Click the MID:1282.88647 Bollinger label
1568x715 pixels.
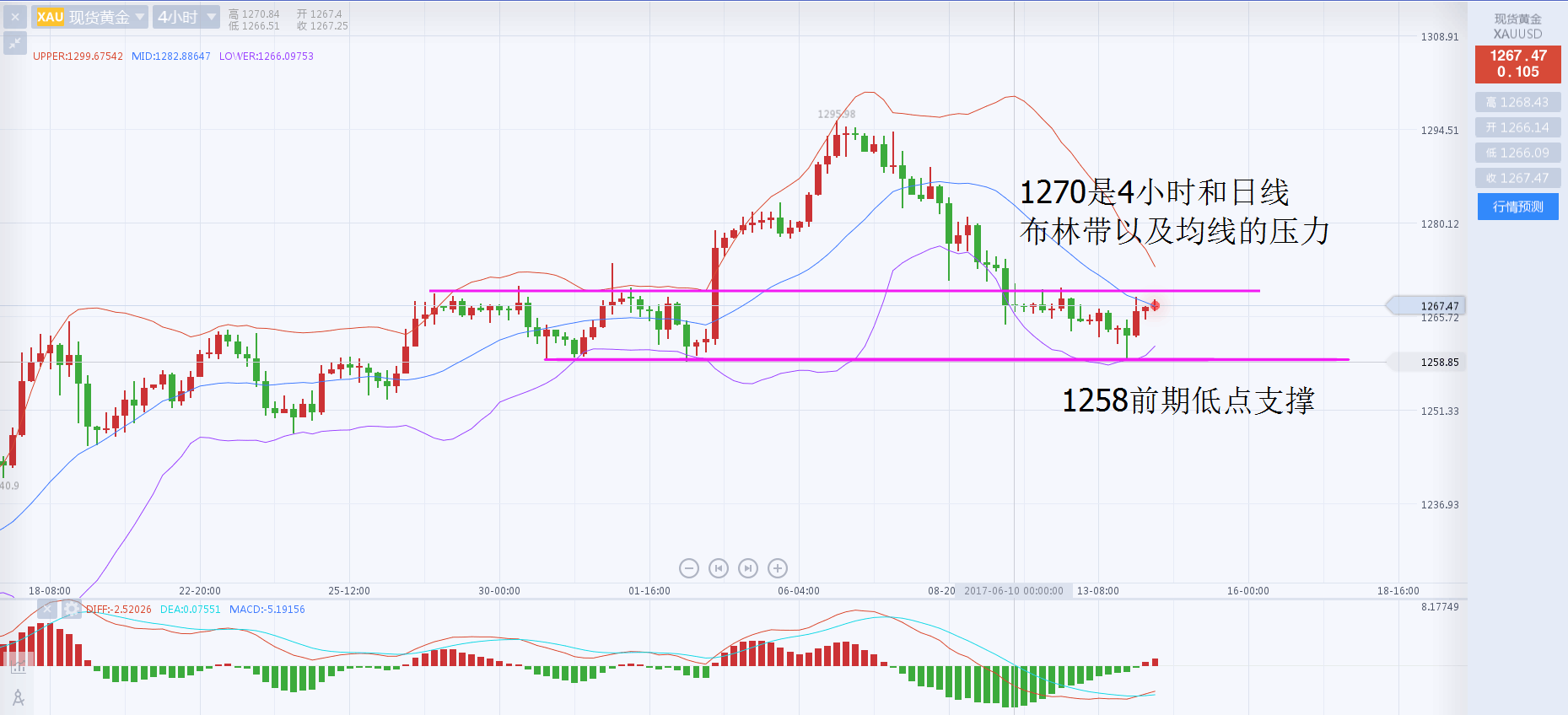tap(171, 56)
